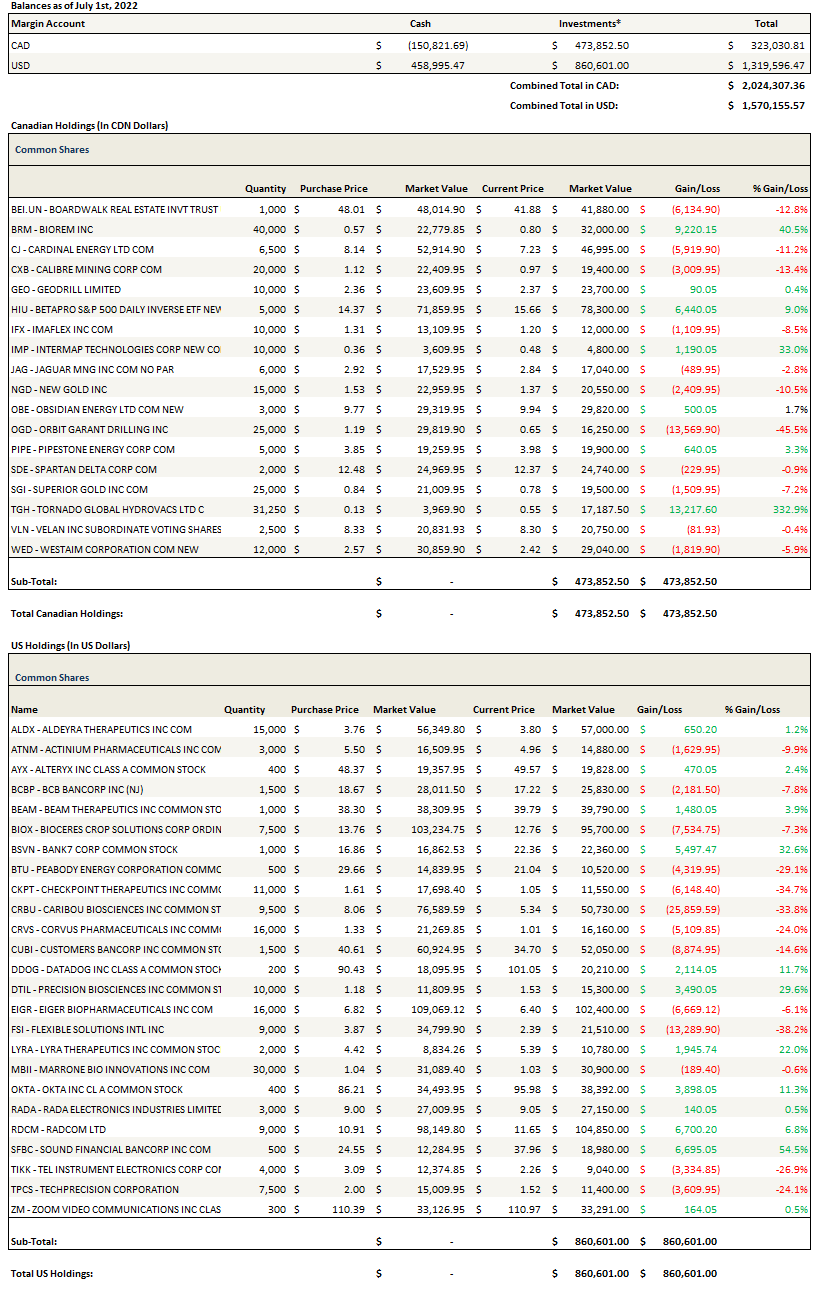Click the 'Canadian Holdings (In CDN Dollars)' heading

click(89, 126)
